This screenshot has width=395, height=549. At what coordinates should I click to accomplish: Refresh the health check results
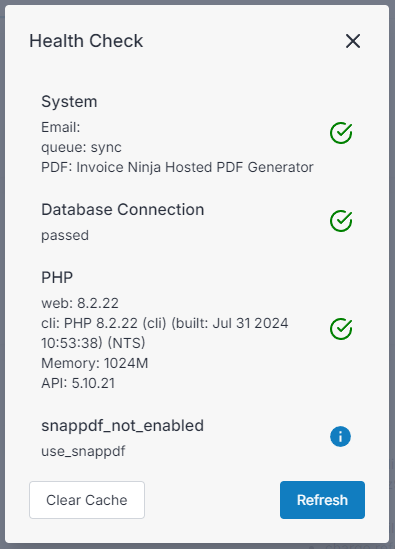click(x=322, y=500)
